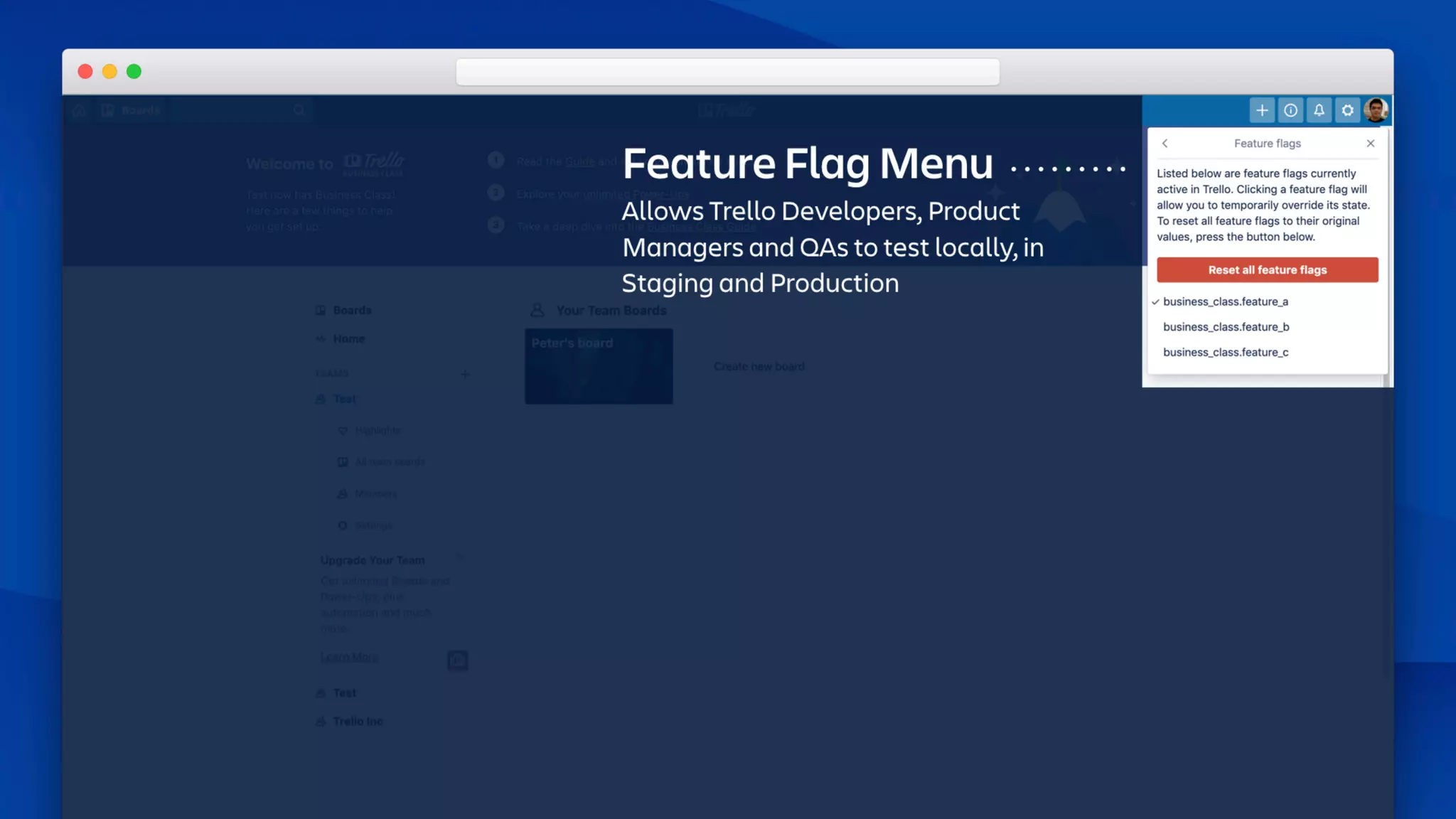Click Create new board tile
The height and width of the screenshot is (819, 1456).
click(759, 366)
